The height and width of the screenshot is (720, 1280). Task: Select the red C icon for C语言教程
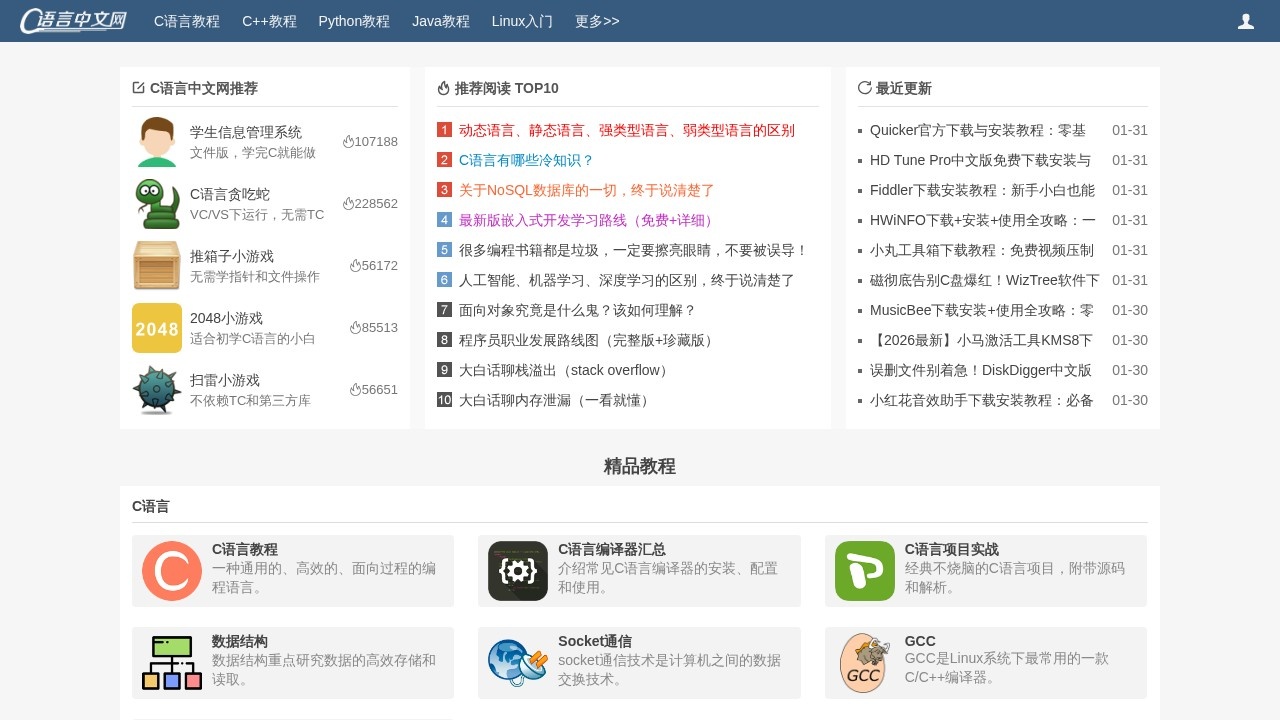pyautogui.click(x=171, y=571)
